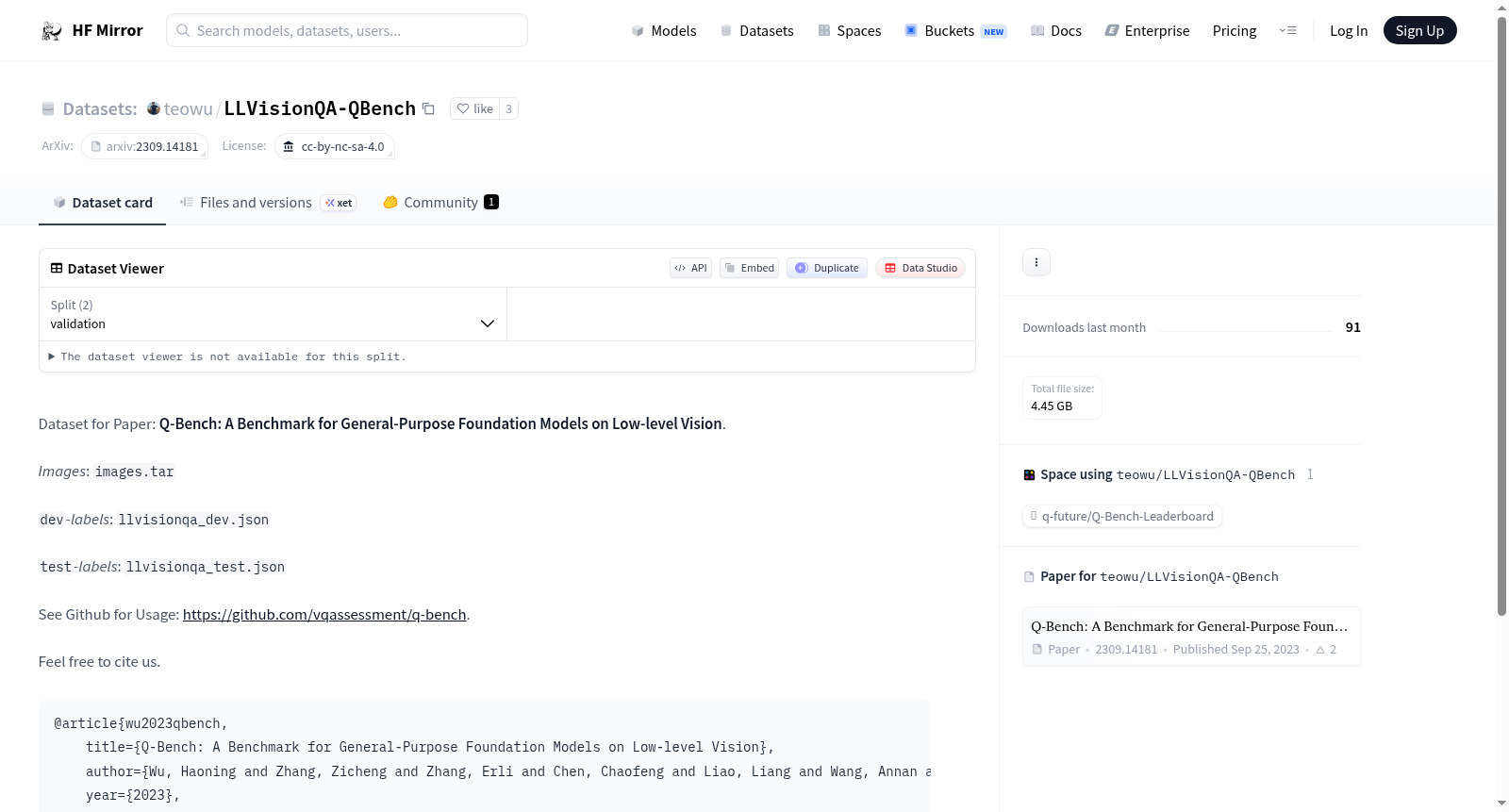
Task: Open the arxiv:2309.14181 tag
Action: pyautogui.click(x=144, y=146)
